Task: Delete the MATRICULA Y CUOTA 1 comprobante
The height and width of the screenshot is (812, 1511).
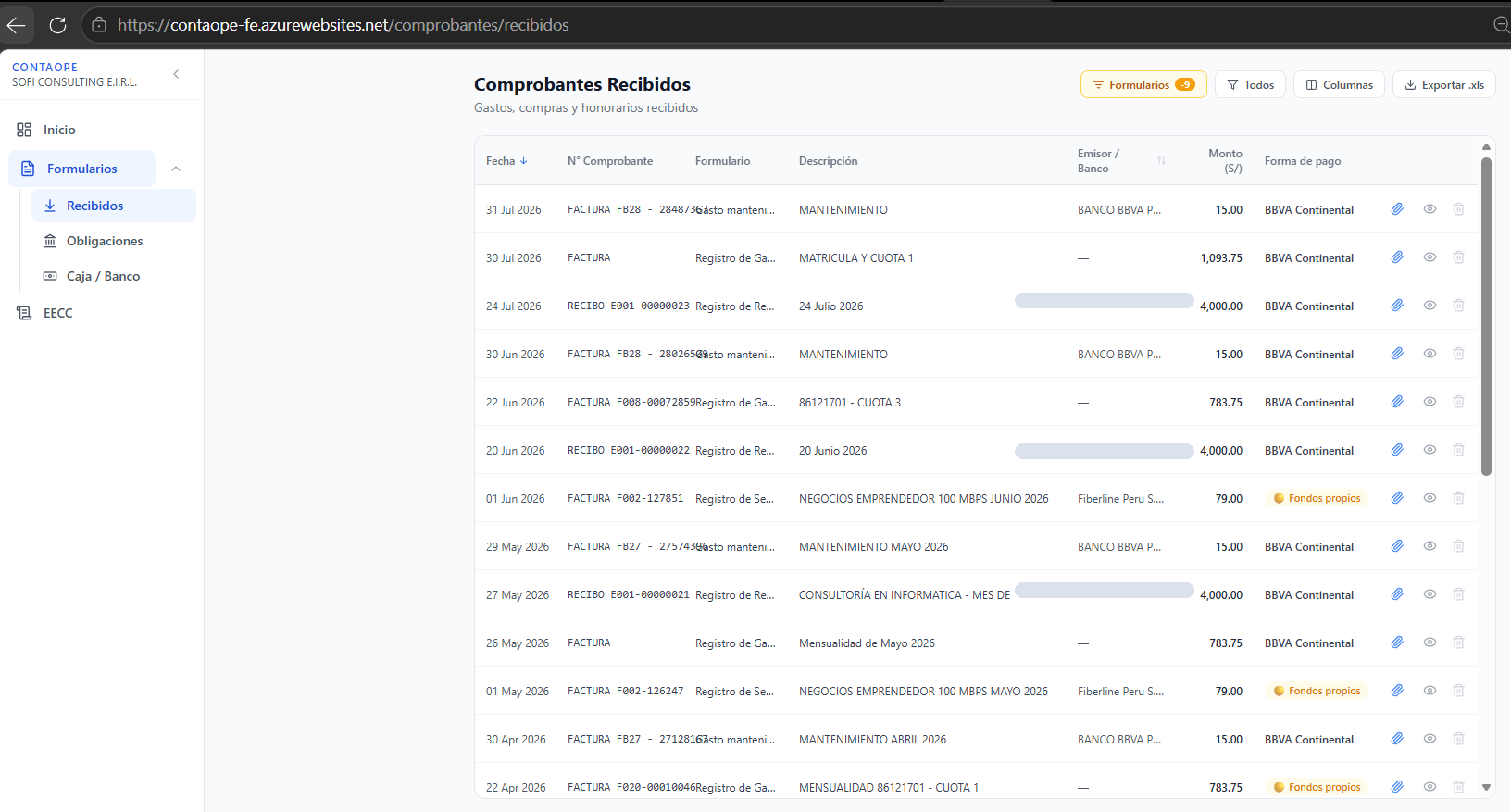Action: (x=1458, y=257)
